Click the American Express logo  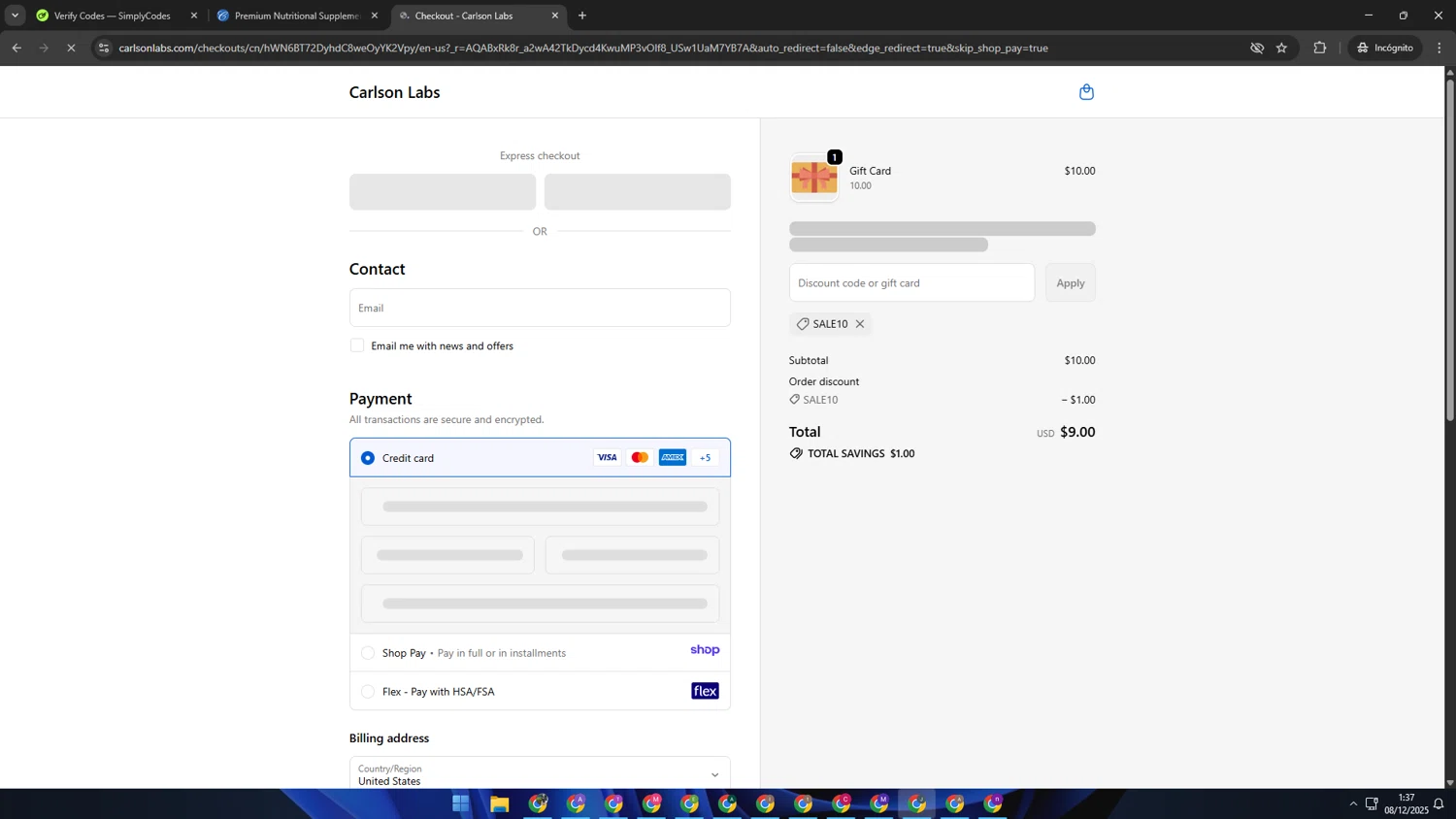pos(673,458)
